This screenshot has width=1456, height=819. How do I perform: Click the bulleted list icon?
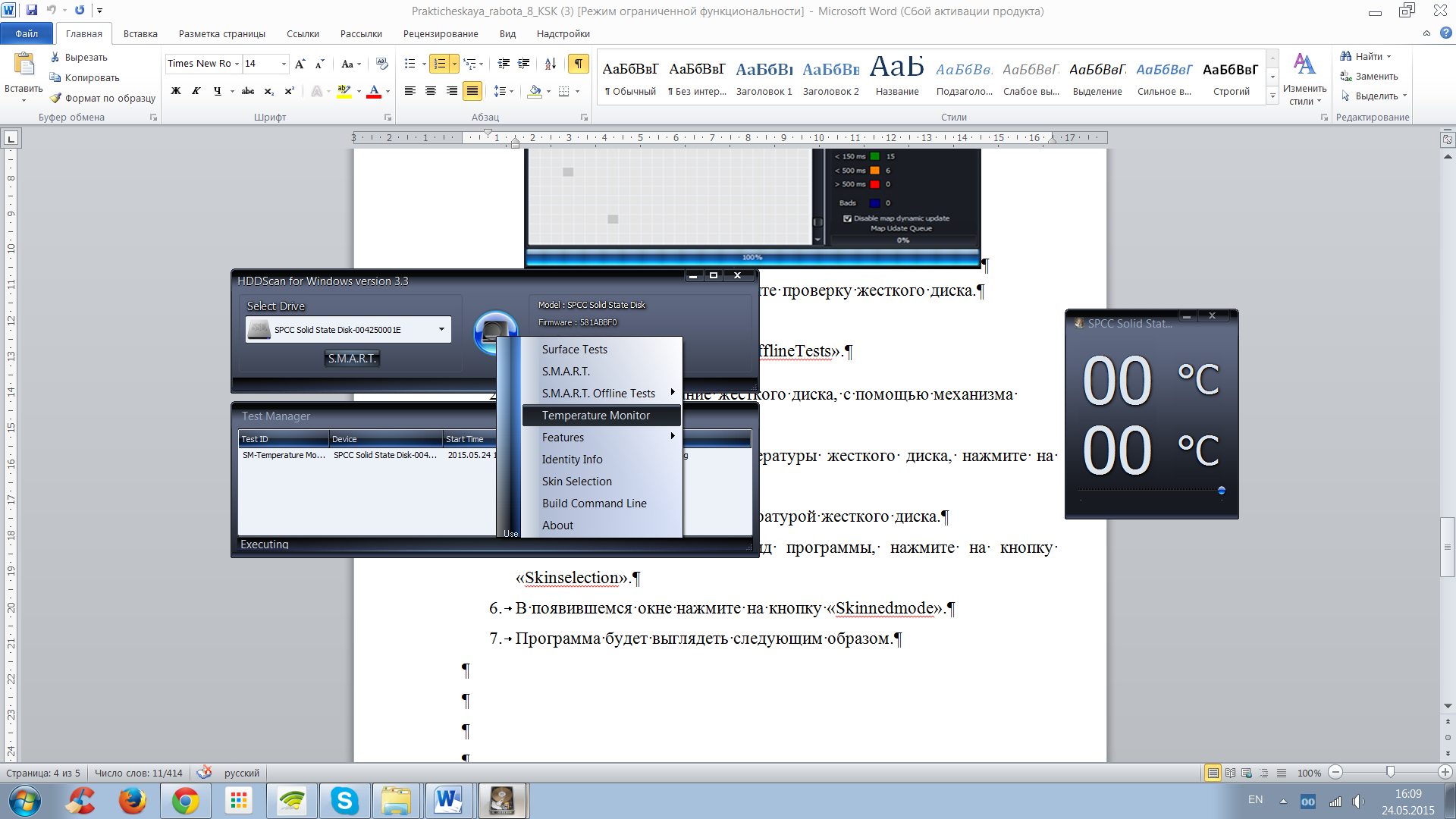coord(410,64)
